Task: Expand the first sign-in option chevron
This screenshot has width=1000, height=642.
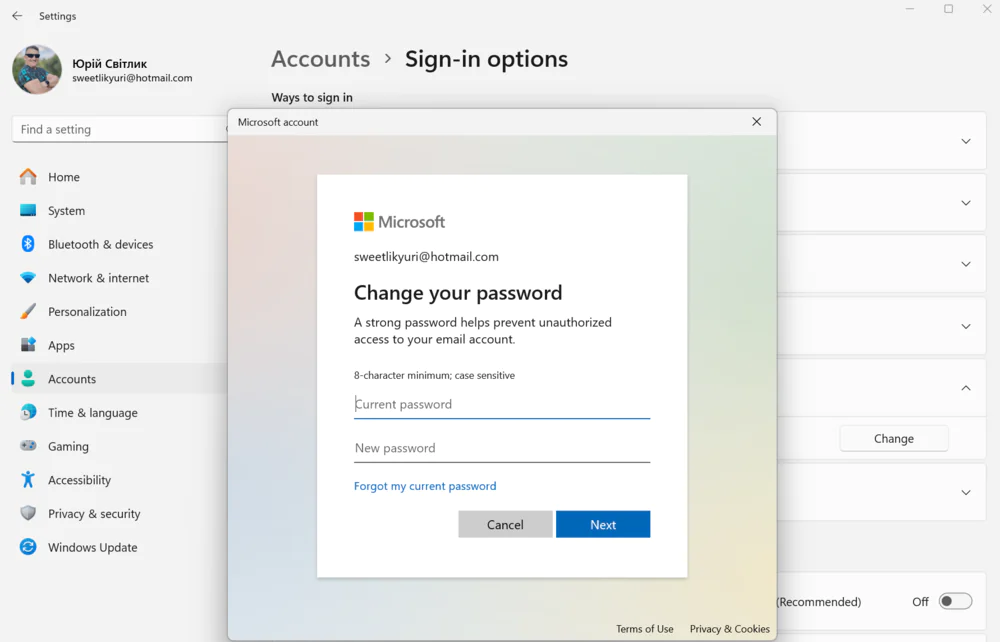Action: click(x=966, y=142)
